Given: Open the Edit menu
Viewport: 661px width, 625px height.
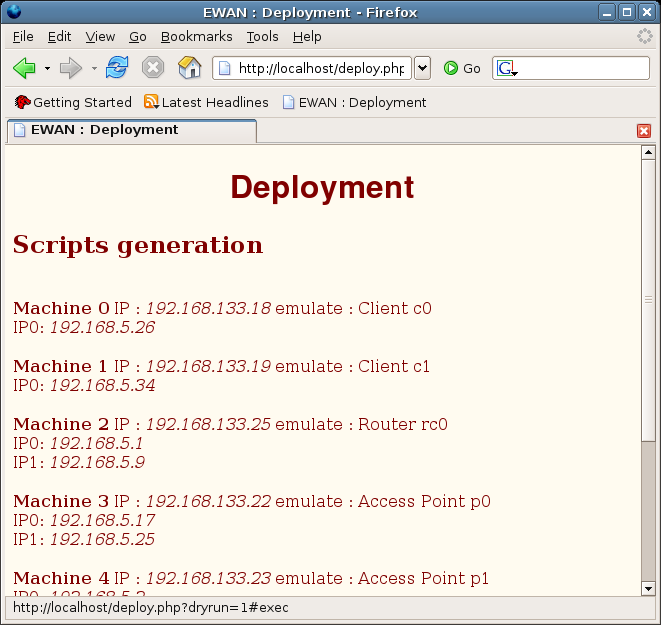Looking at the screenshot, I should click(59, 37).
